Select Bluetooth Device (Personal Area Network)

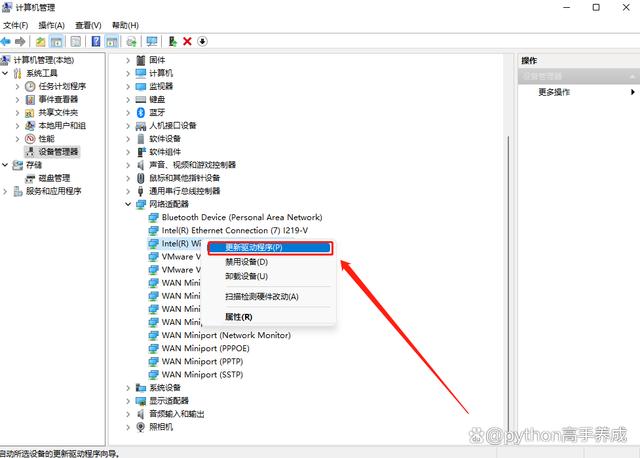242,217
